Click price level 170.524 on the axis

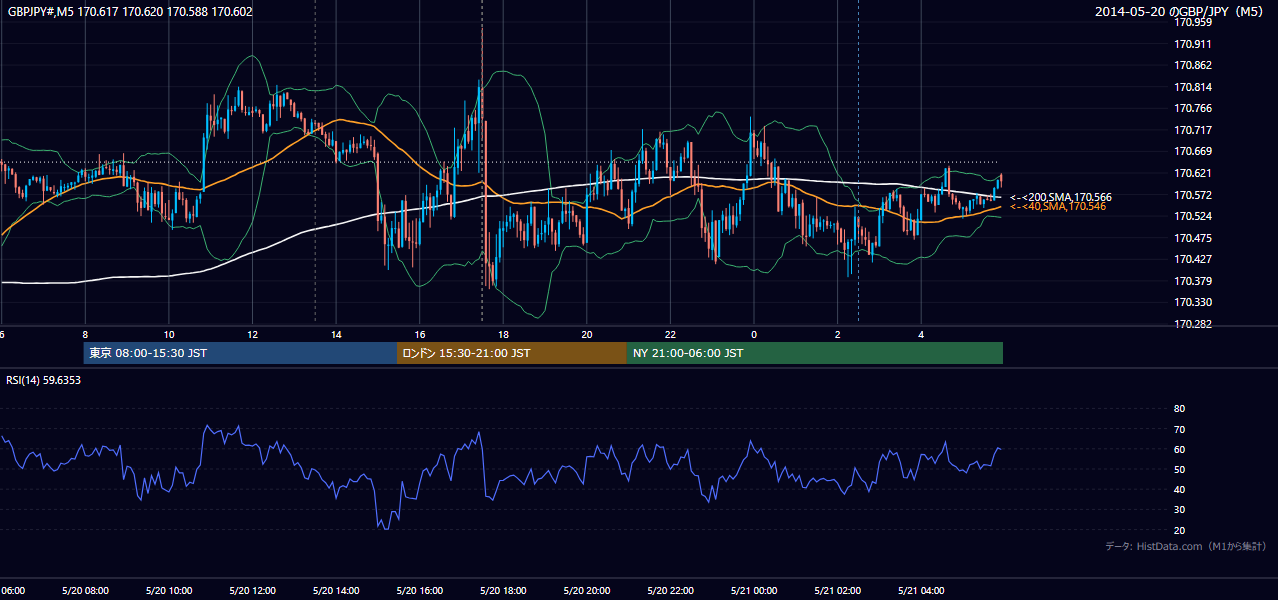1193,216
